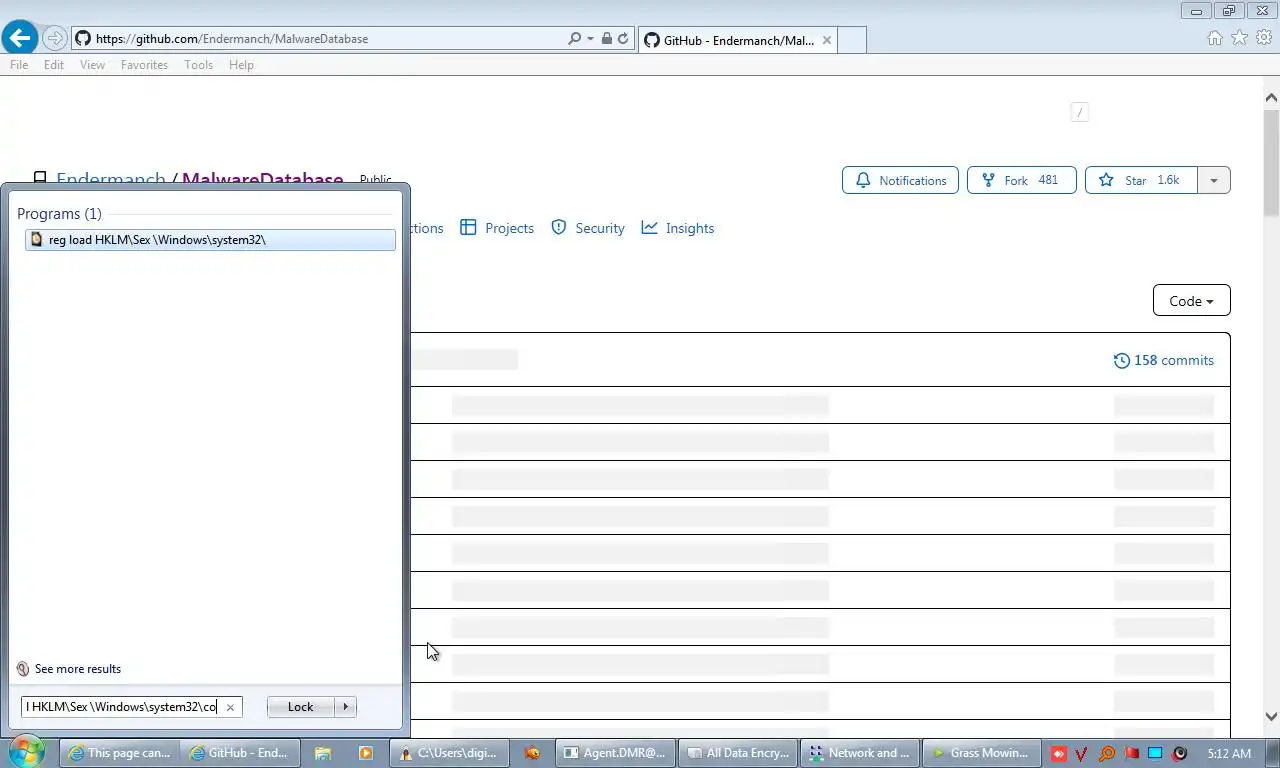Click the Lock button in Start menu

(300, 707)
